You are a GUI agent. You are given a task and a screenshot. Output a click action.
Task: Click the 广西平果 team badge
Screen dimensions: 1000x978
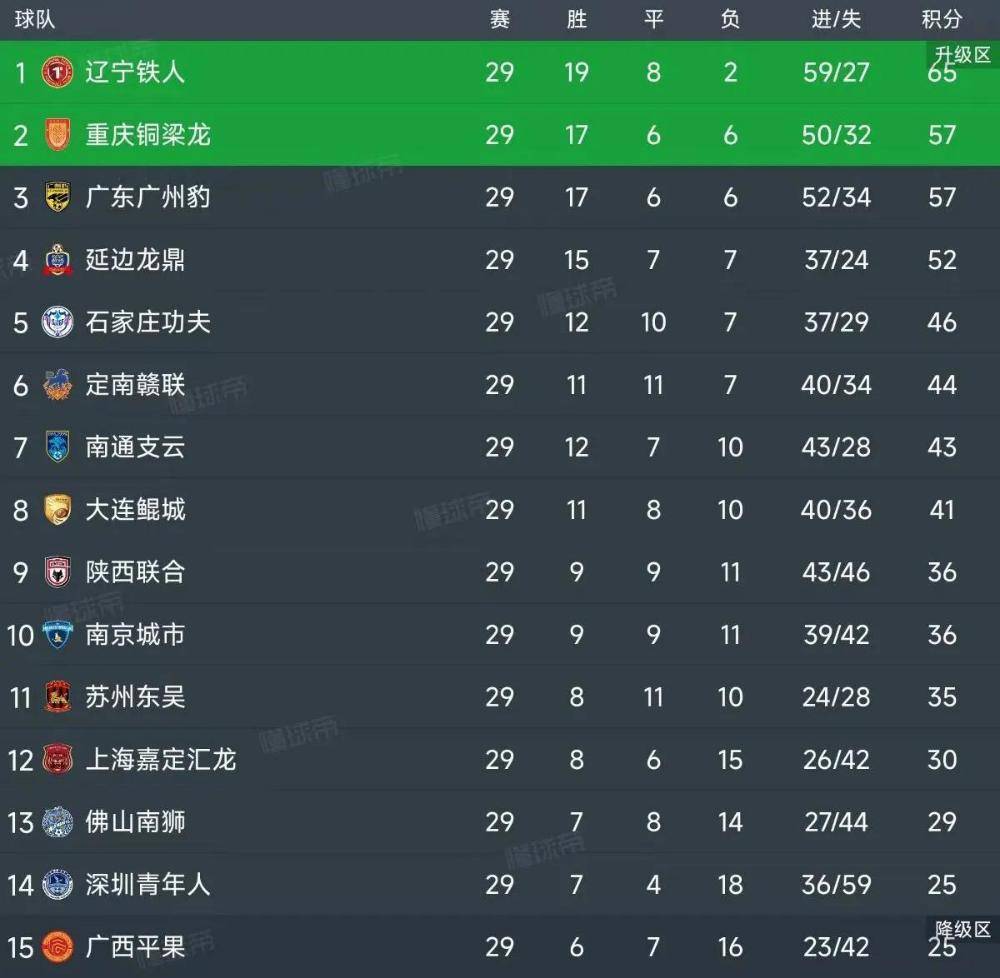(57, 946)
